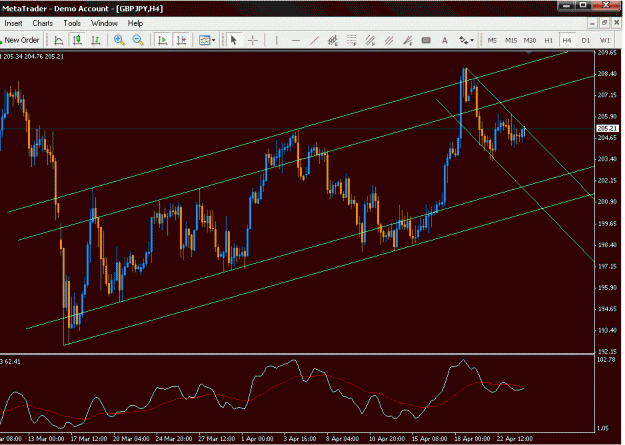Open the chart templates icon
The image size is (625, 445).
204,40
